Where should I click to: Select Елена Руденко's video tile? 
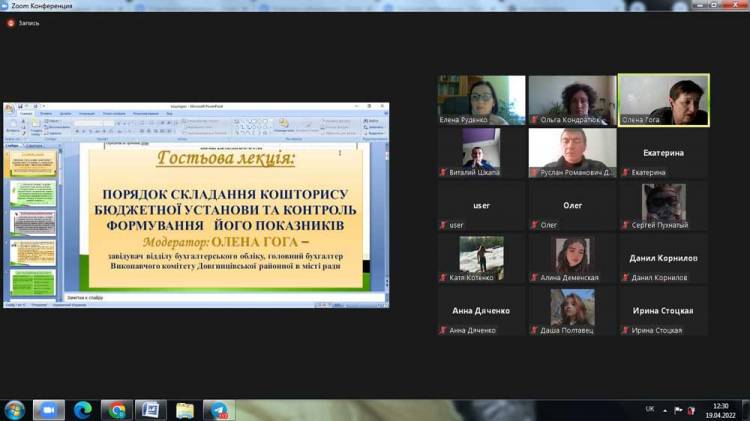click(481, 100)
